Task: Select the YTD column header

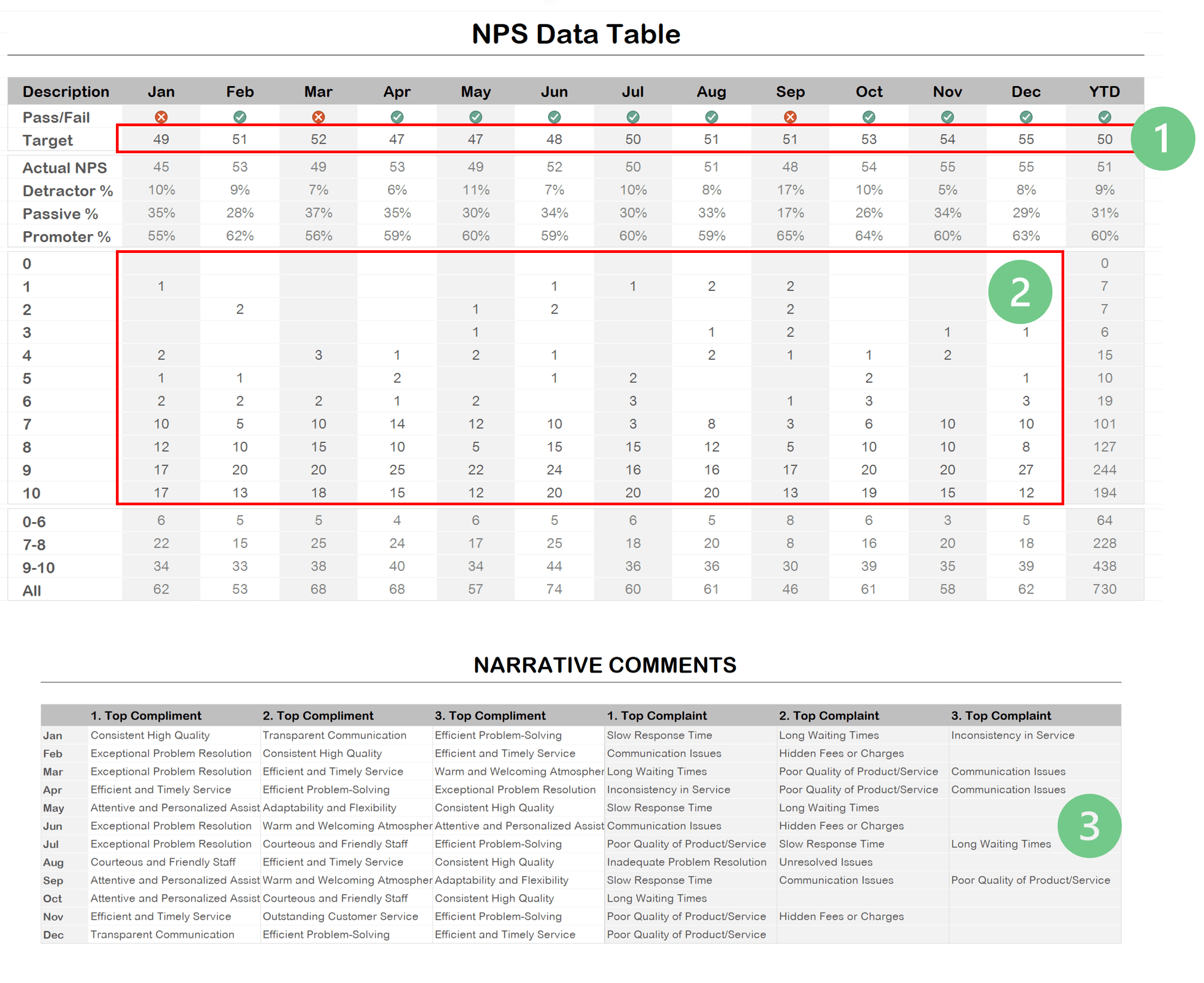Action: 1104,92
